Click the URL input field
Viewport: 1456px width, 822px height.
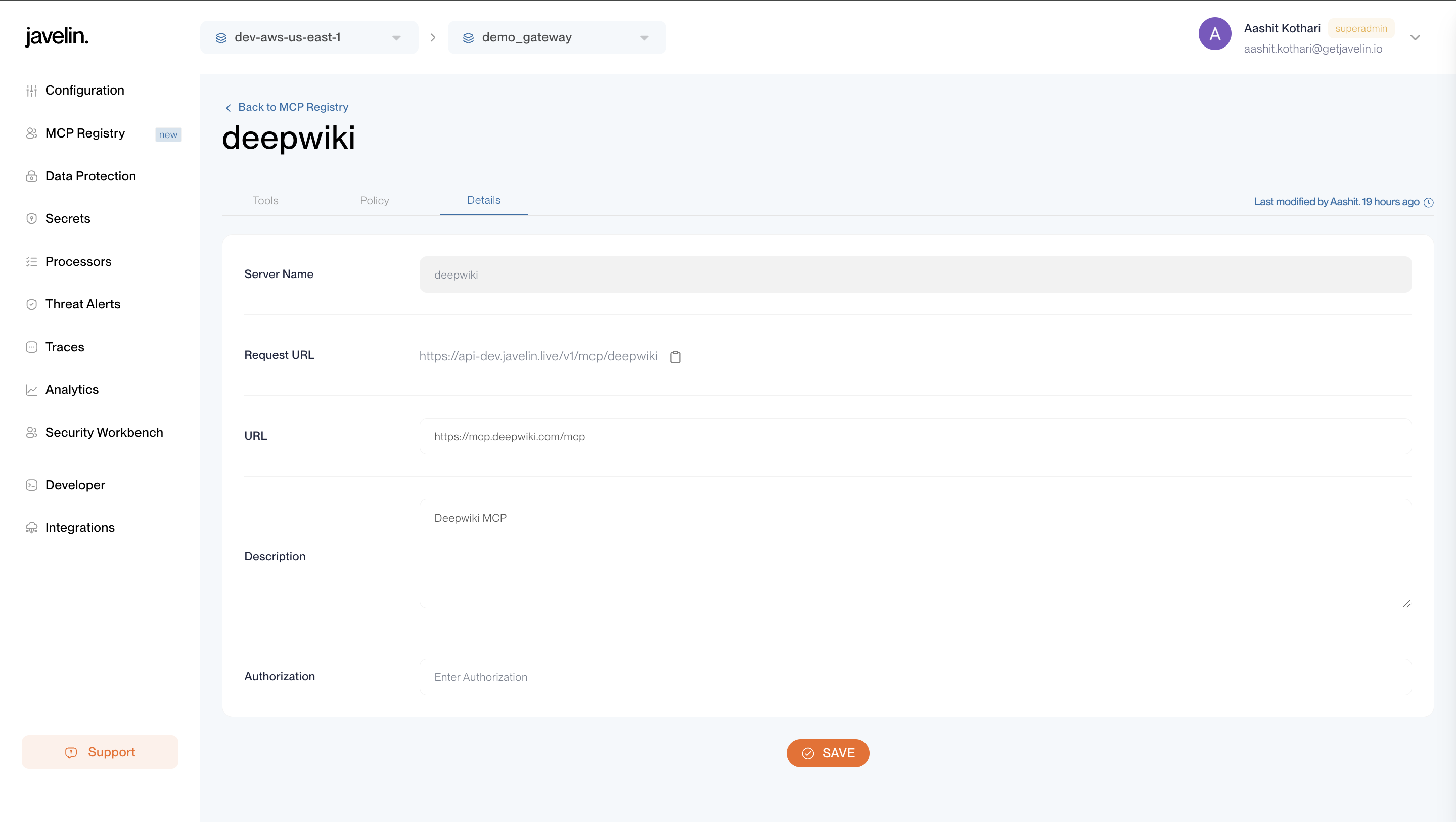tap(916, 436)
